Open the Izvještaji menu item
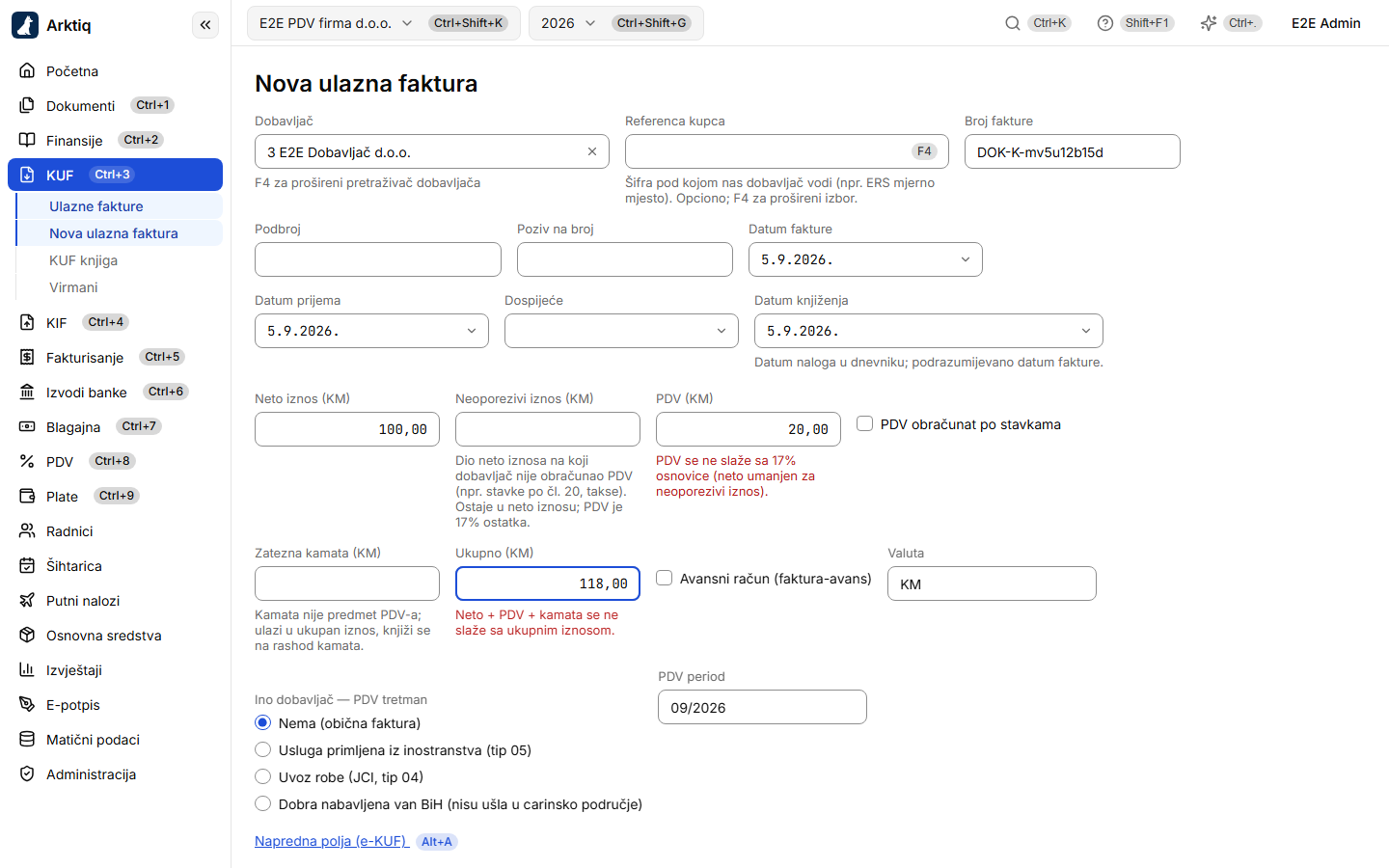 (x=115, y=670)
